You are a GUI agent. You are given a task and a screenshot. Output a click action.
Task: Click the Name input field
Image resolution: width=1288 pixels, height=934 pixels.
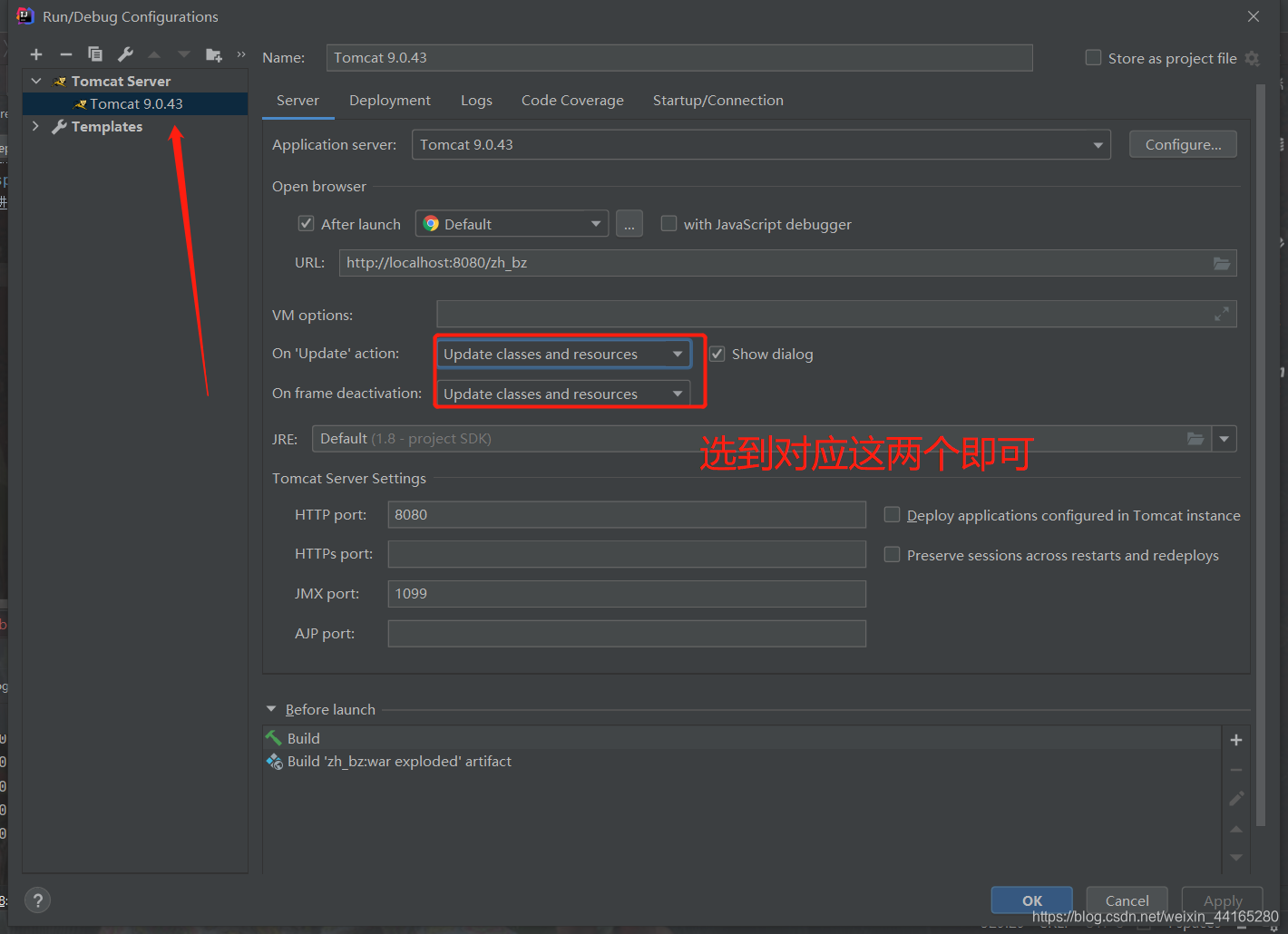click(x=679, y=57)
